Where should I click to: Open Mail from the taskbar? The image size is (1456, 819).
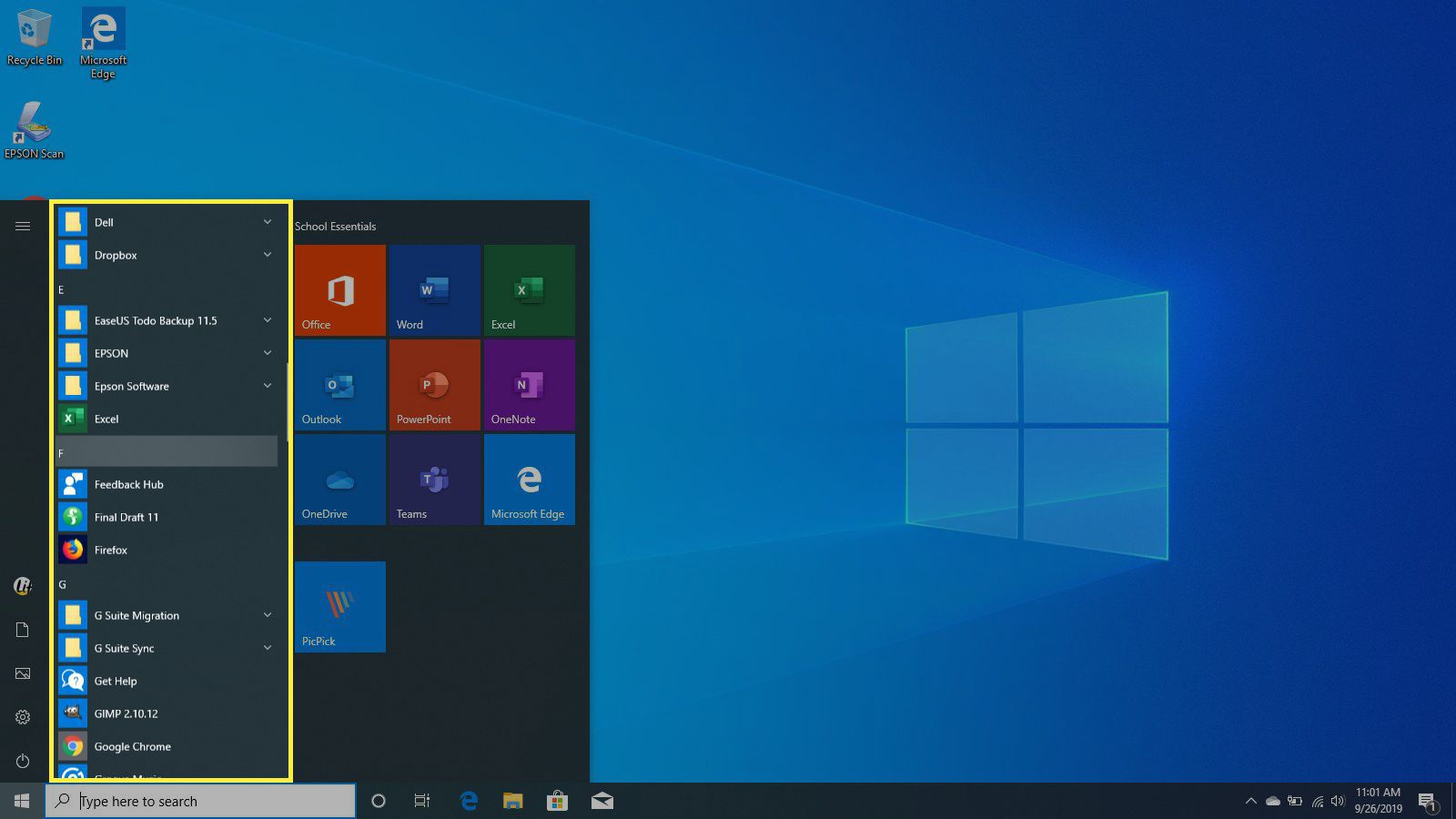pos(602,801)
